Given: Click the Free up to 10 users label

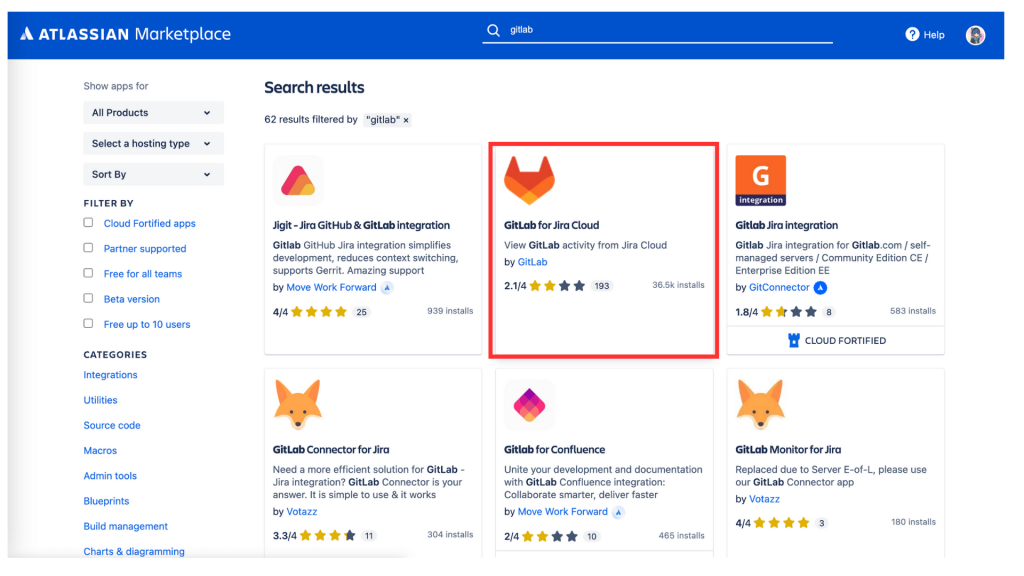Looking at the screenshot, I should [x=147, y=325].
